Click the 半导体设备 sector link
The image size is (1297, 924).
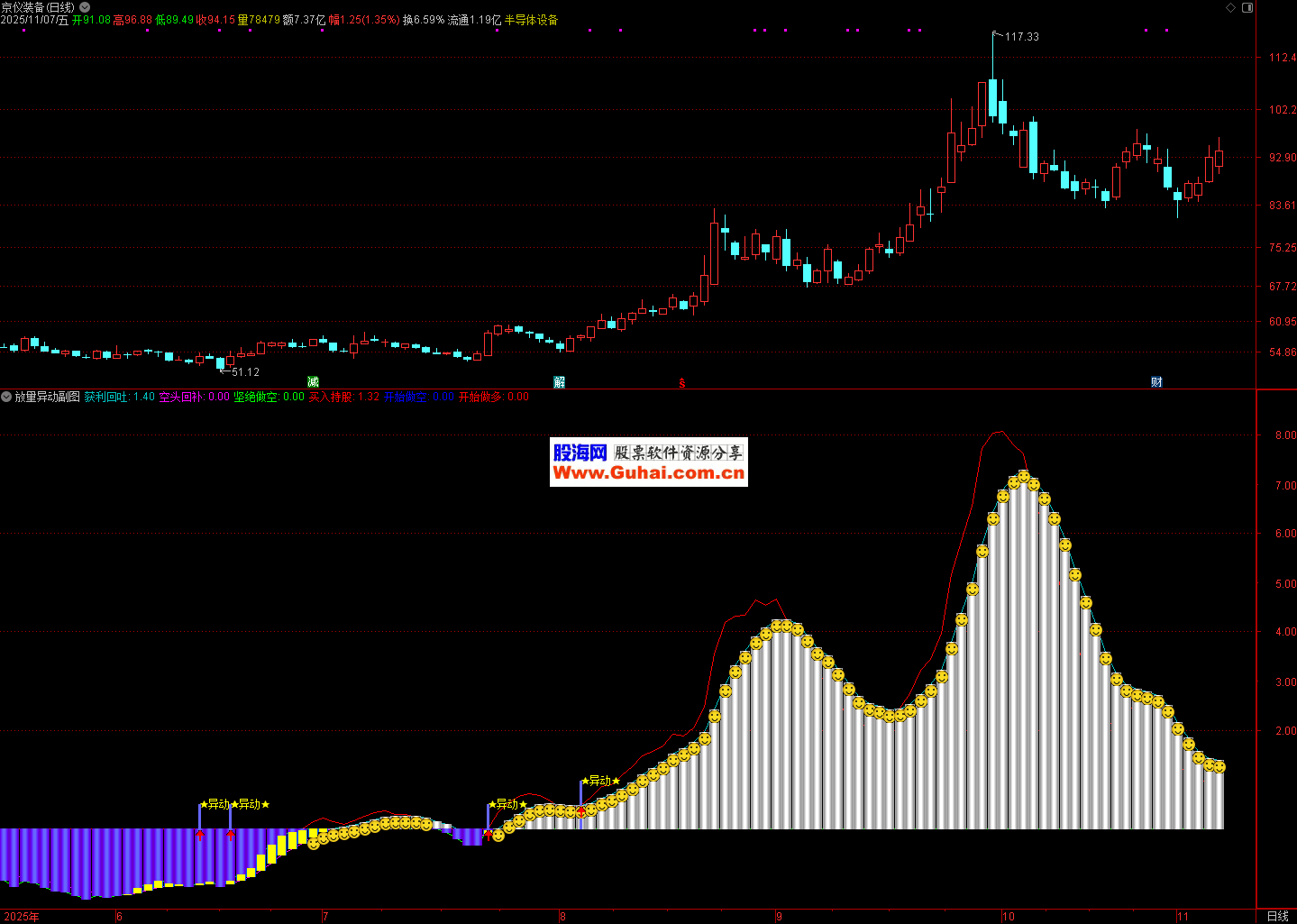(531, 20)
